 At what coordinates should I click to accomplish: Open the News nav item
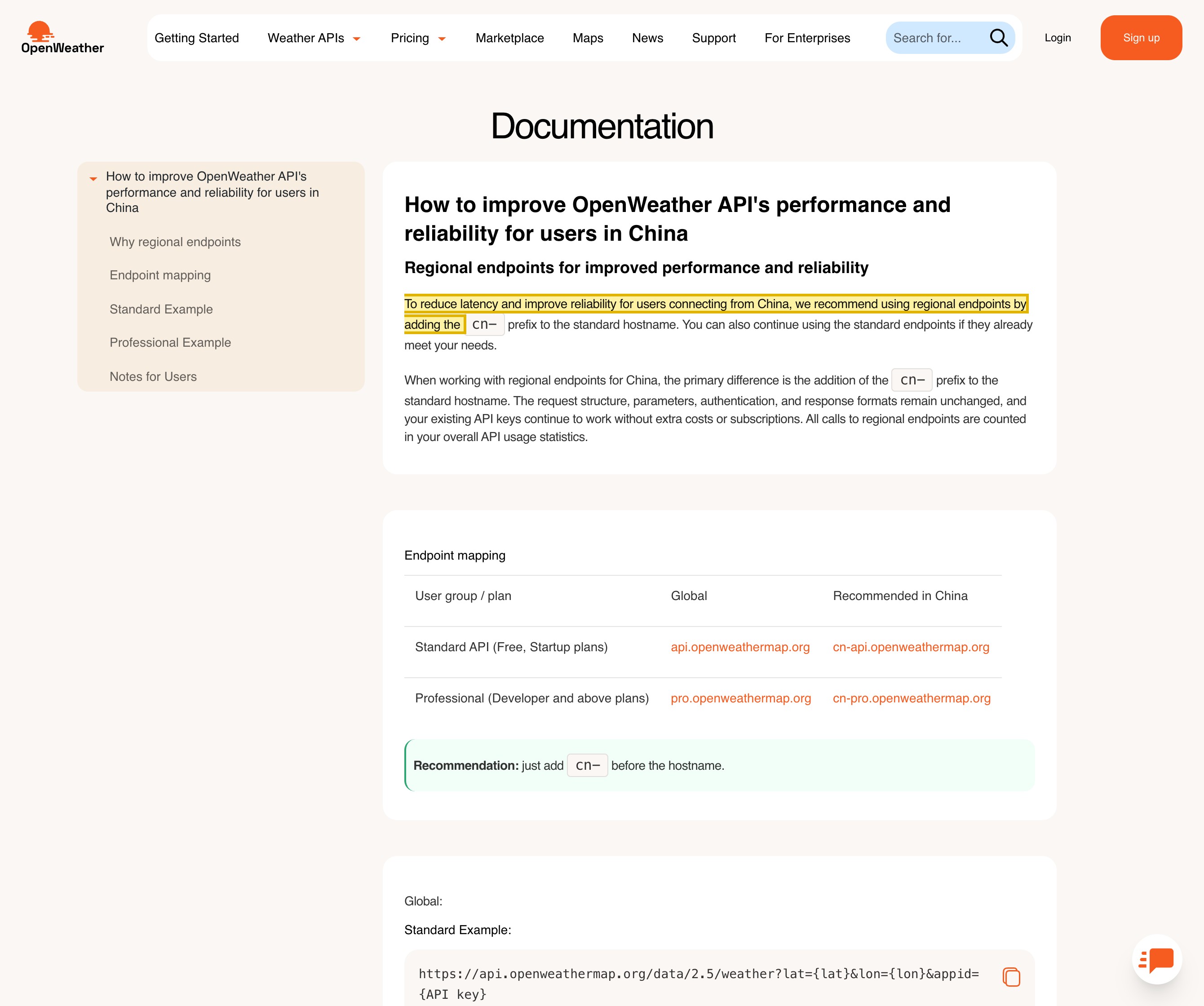[647, 38]
